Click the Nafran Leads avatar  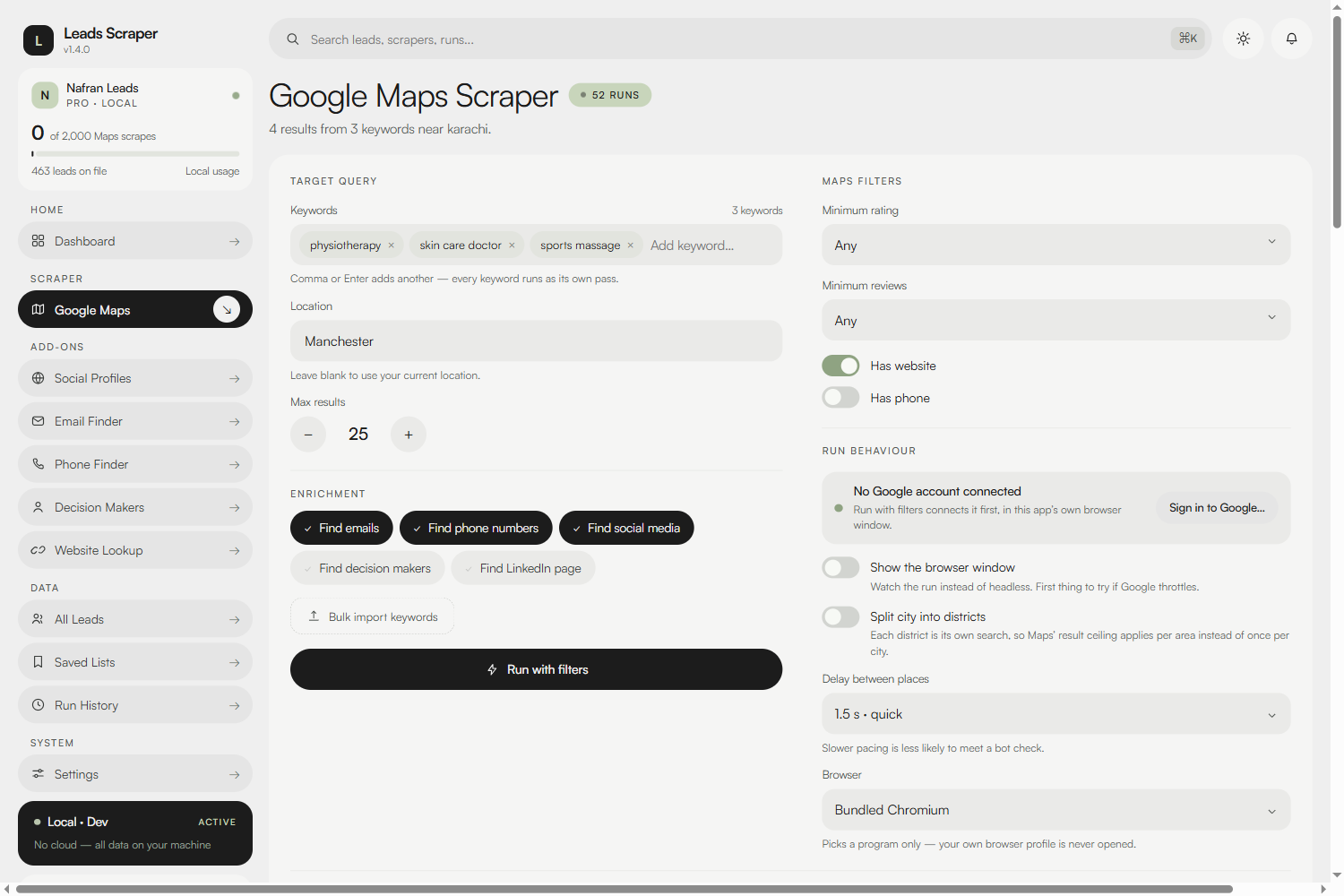[x=45, y=95]
